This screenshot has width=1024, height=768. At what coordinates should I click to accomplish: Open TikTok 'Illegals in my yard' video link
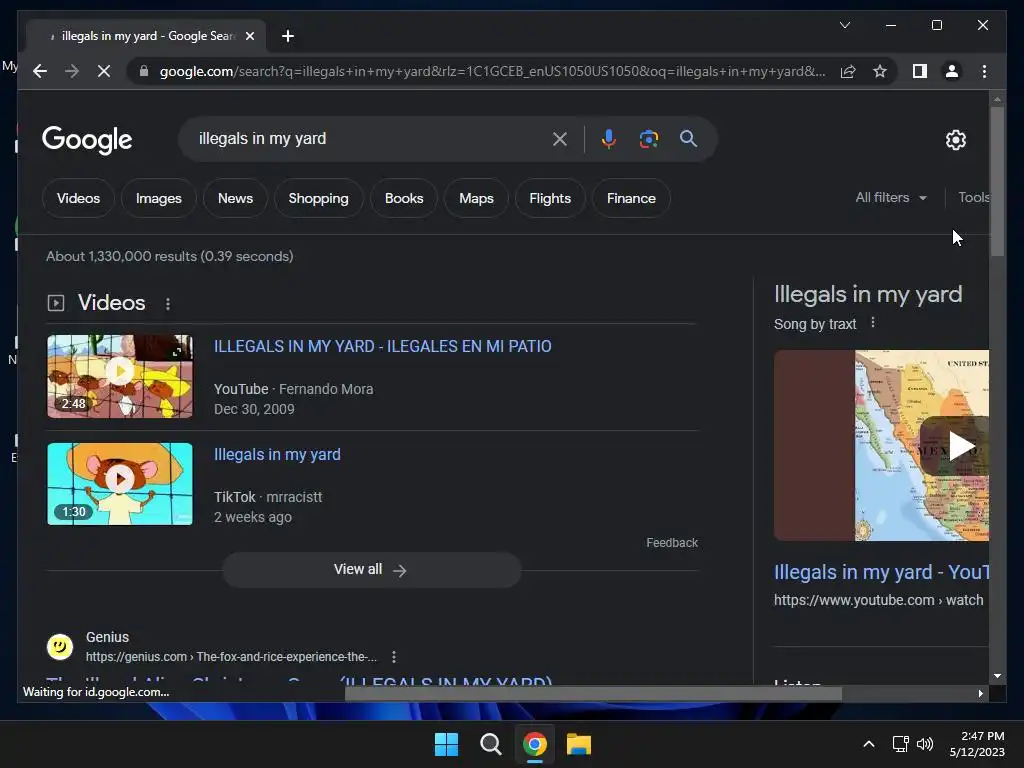[x=277, y=455]
